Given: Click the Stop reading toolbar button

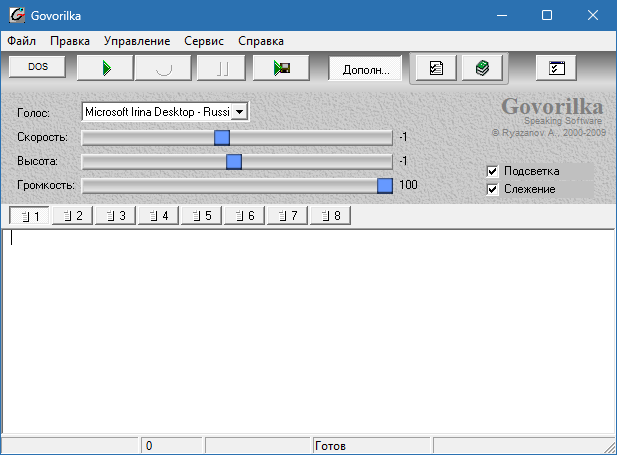Looking at the screenshot, I should click(163, 68).
